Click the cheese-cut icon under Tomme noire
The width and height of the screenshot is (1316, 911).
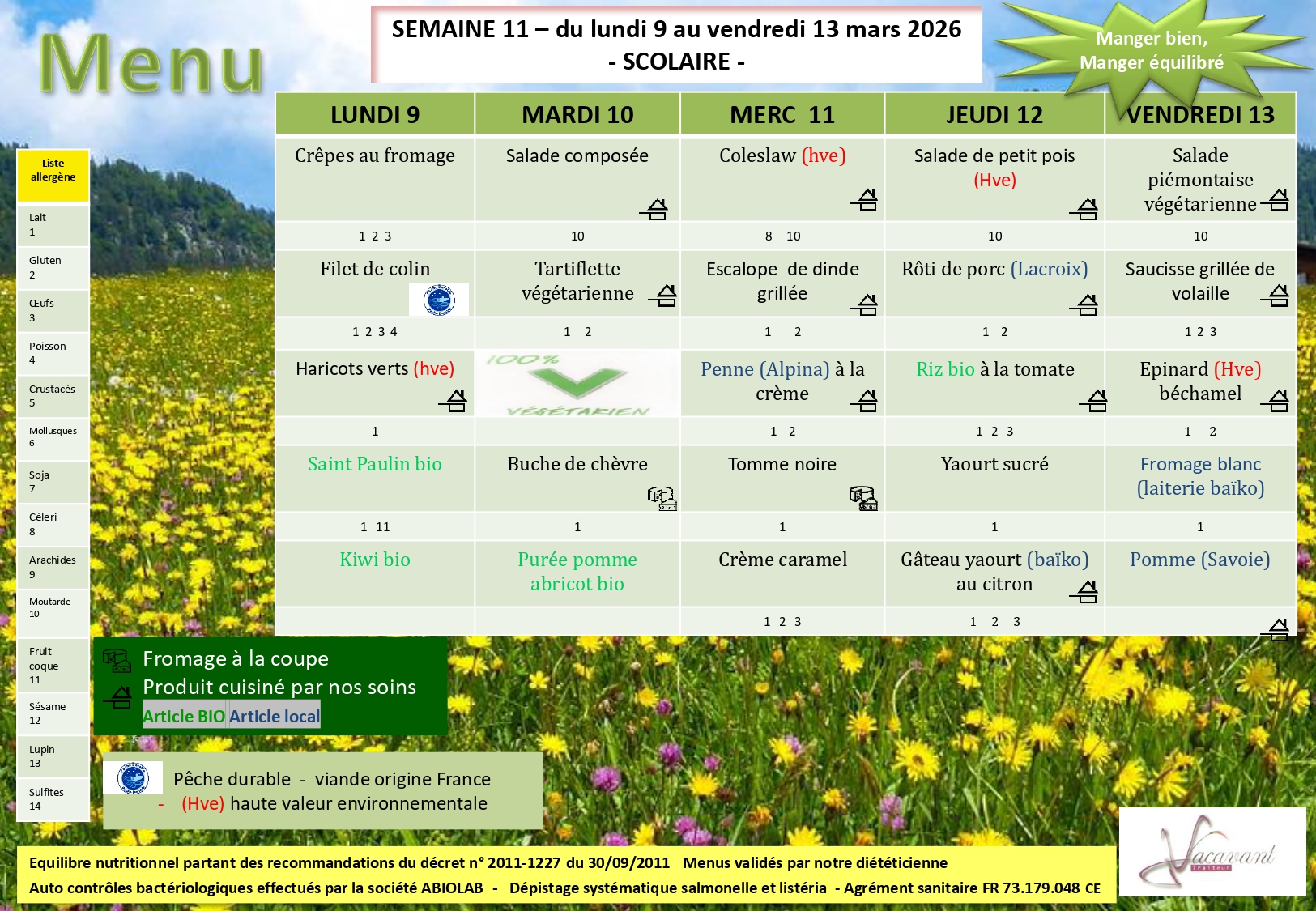coord(863,498)
